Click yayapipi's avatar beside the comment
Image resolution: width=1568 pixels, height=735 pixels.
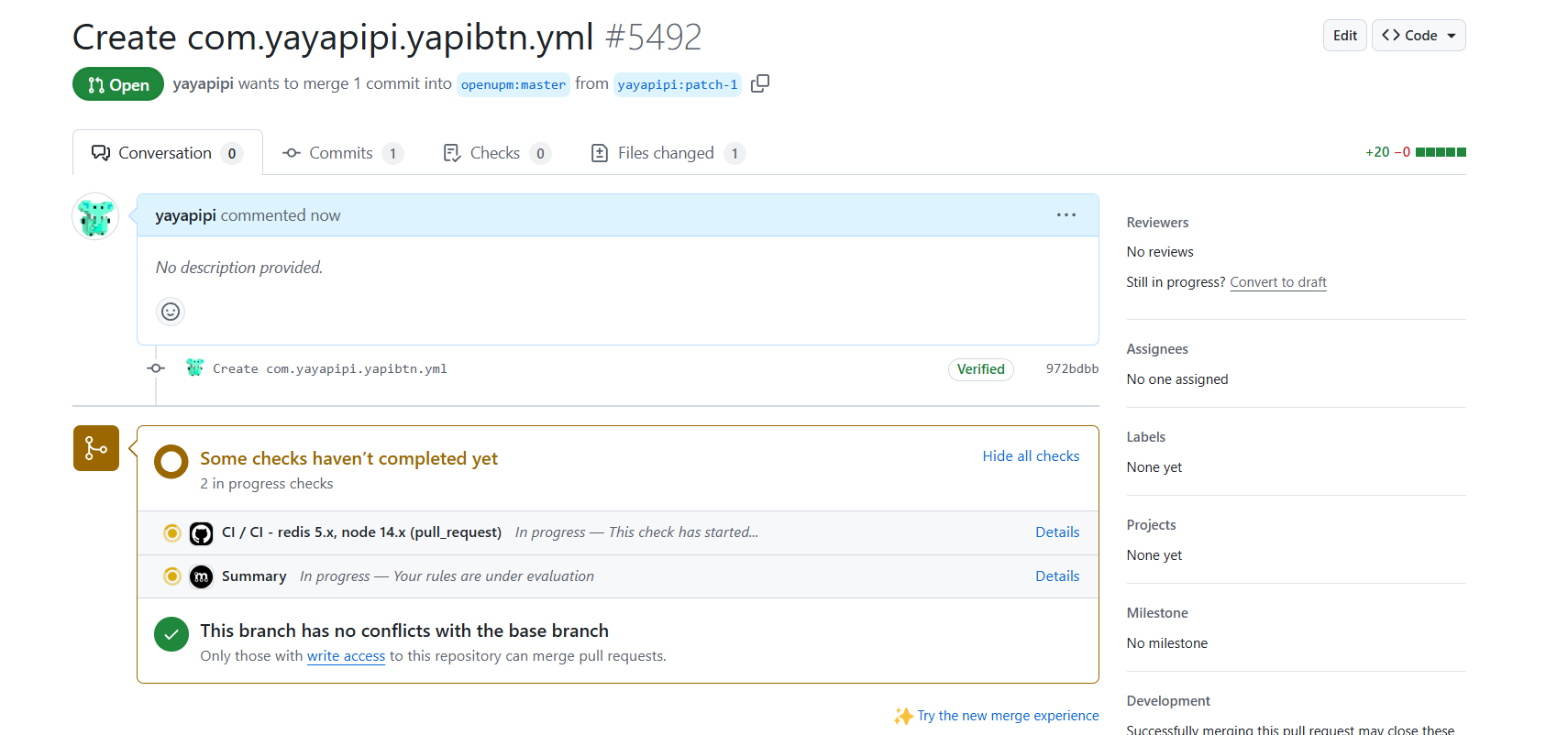click(x=95, y=216)
